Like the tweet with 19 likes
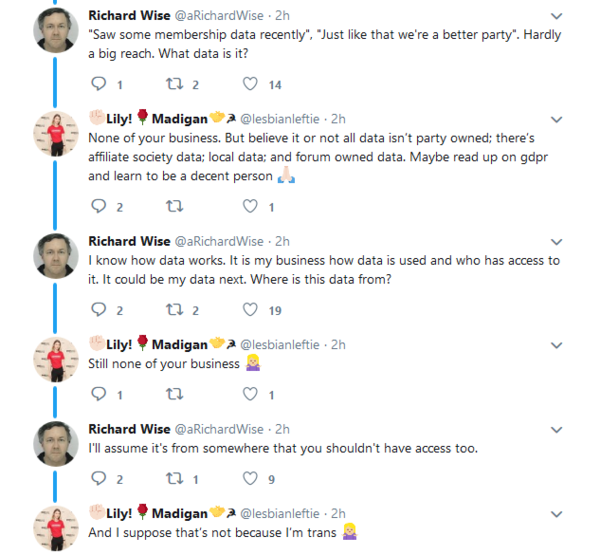The height and width of the screenshot is (555, 600). coord(249,310)
